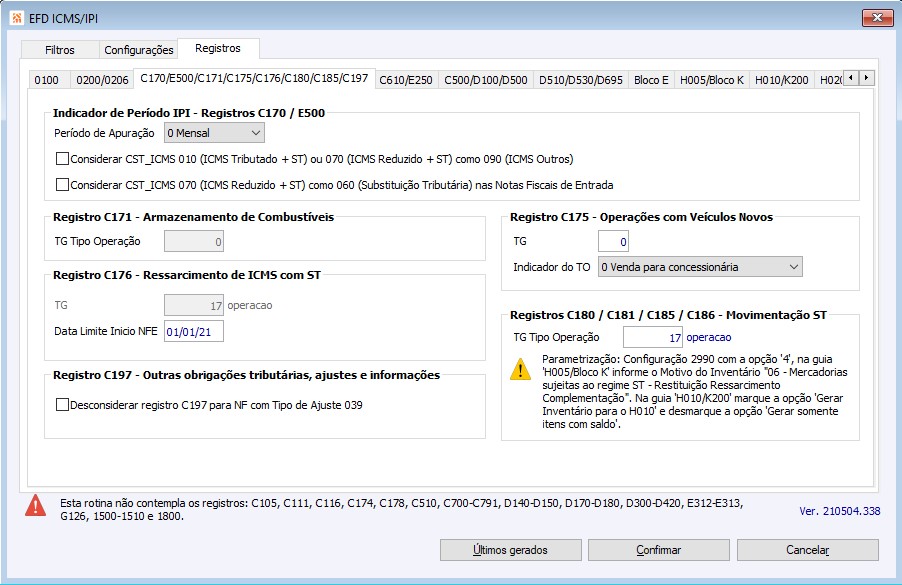Check CST_ICMS 070 como 060 option

point(62,185)
